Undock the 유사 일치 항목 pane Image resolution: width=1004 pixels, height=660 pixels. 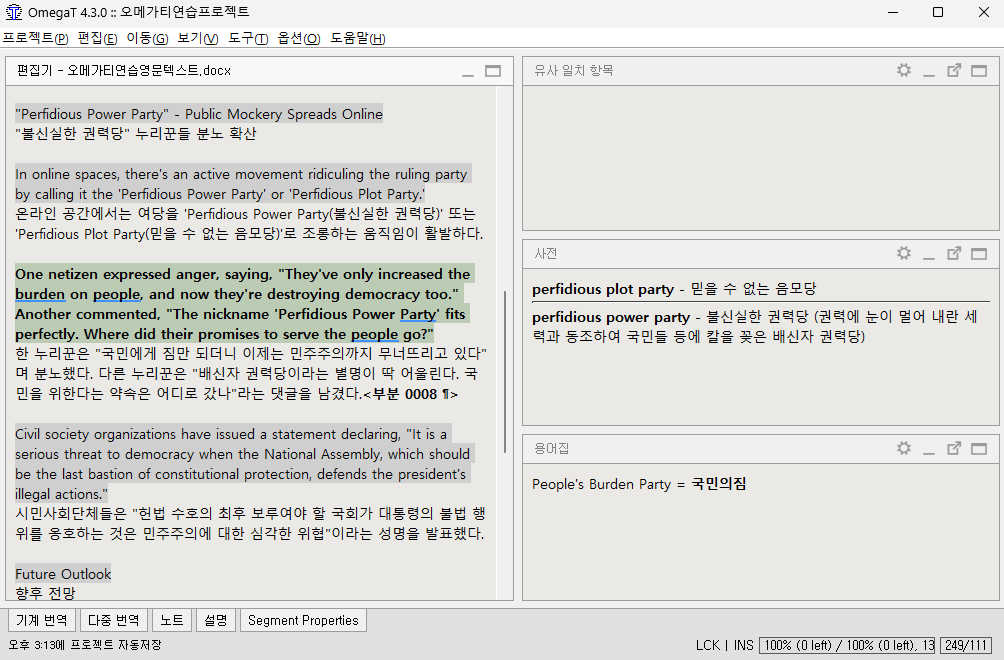pos(954,70)
